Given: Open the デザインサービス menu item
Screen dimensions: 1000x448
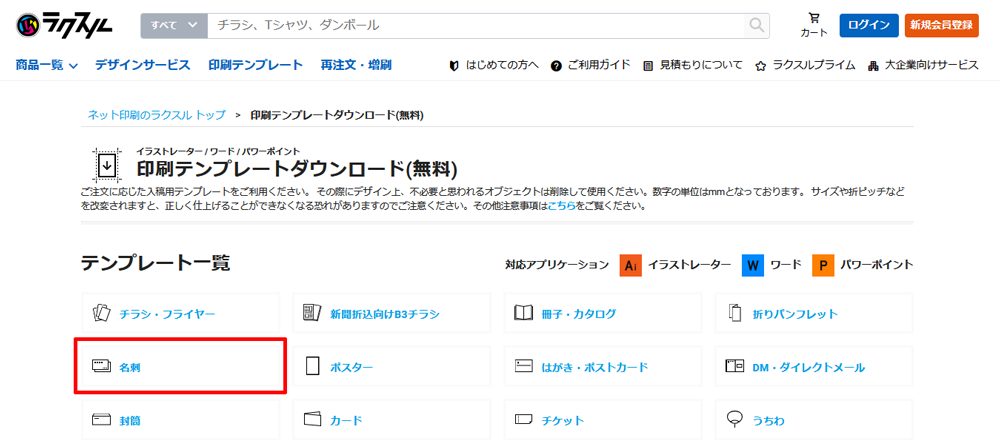Looking at the screenshot, I should coord(142,65).
